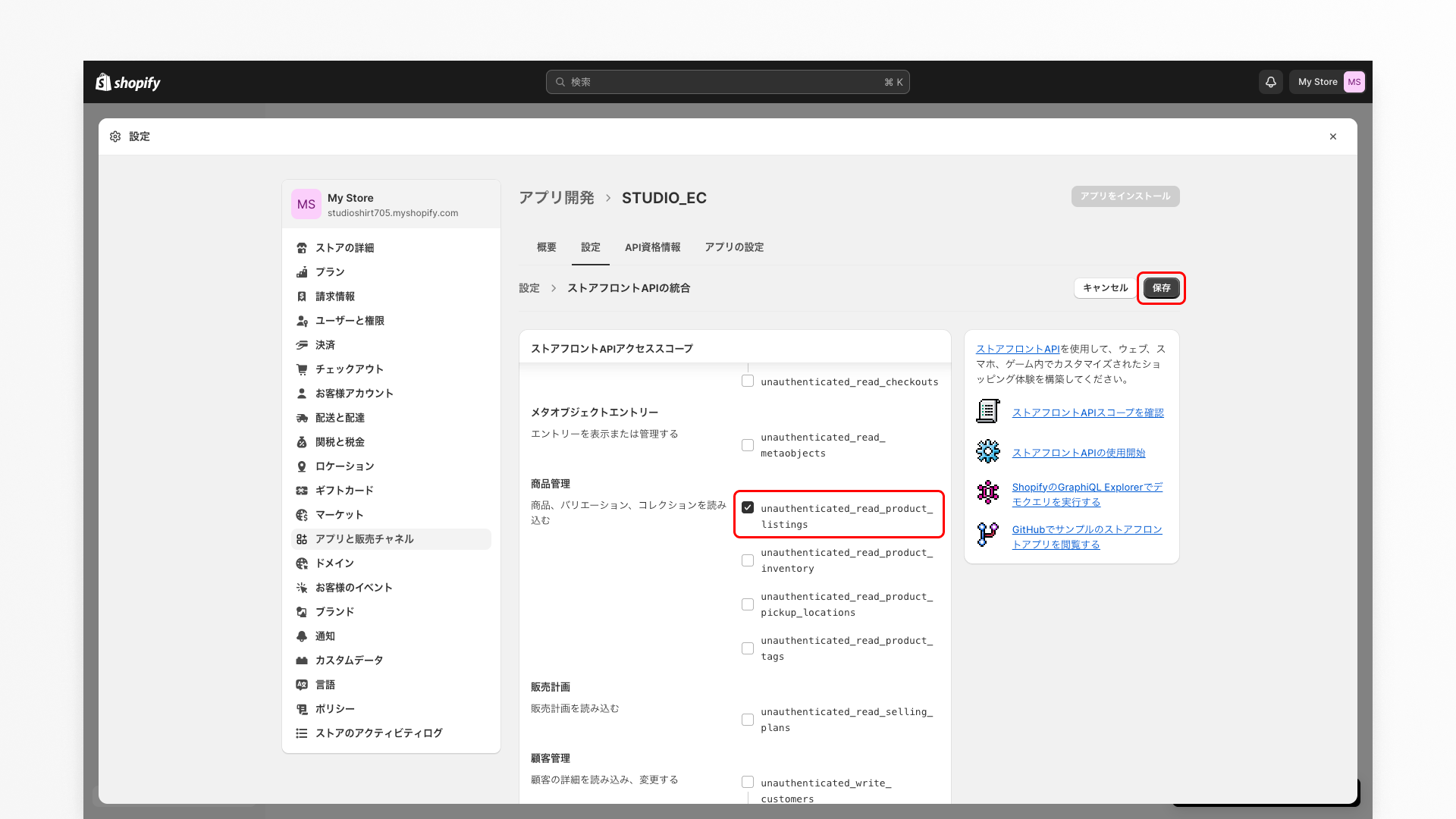Open ストアフロントAPIの使用開始 link
Image resolution: width=1456 pixels, height=819 pixels.
coord(1078,453)
